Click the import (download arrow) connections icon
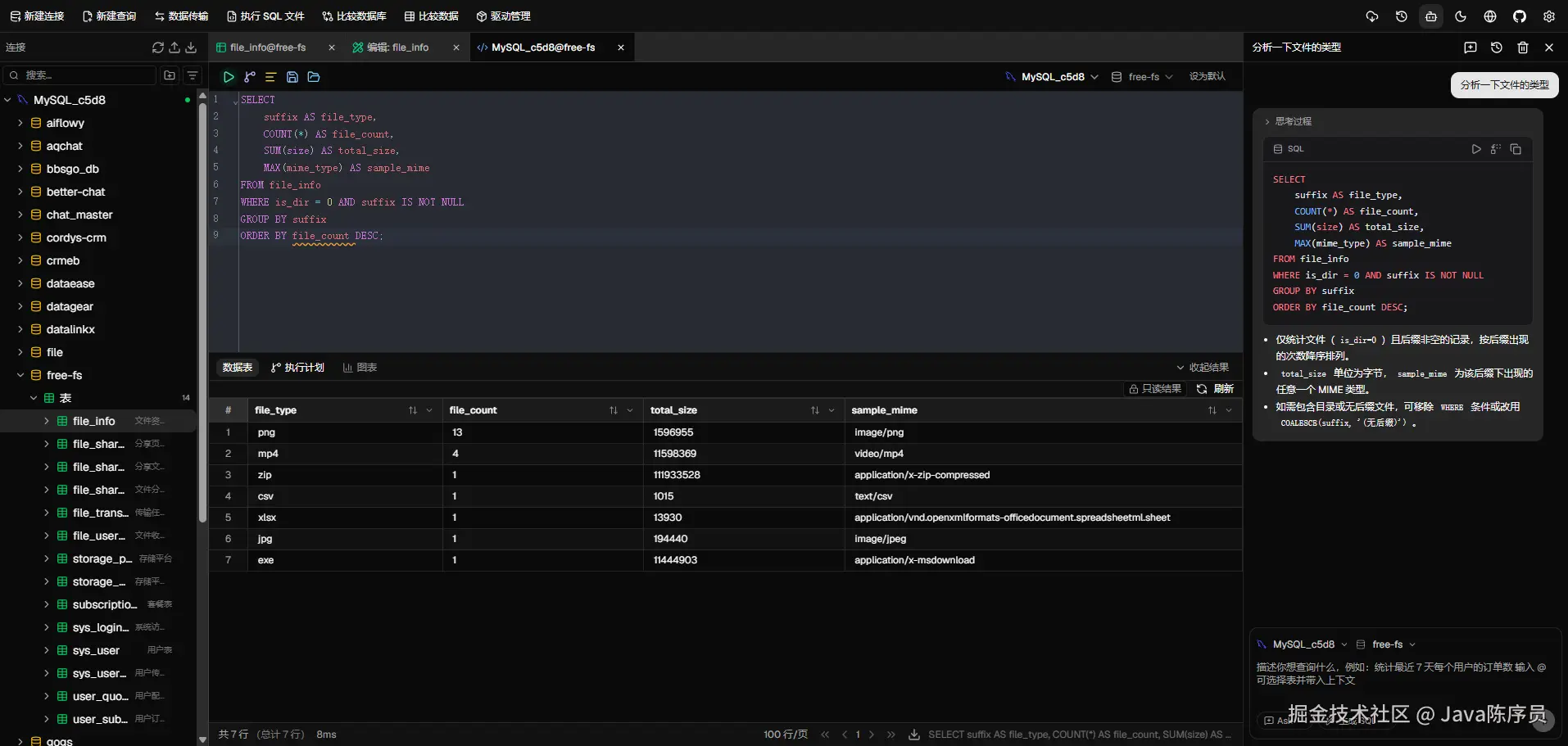 tap(191, 47)
